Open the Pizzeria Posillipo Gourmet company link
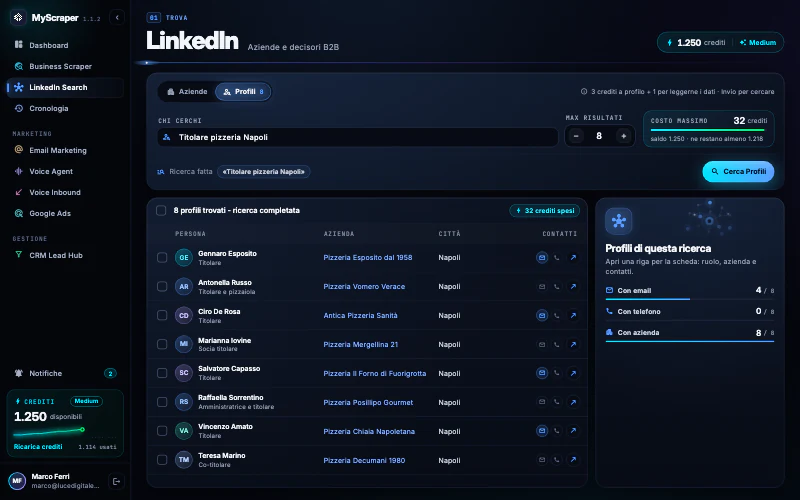800x500 pixels. [368, 403]
